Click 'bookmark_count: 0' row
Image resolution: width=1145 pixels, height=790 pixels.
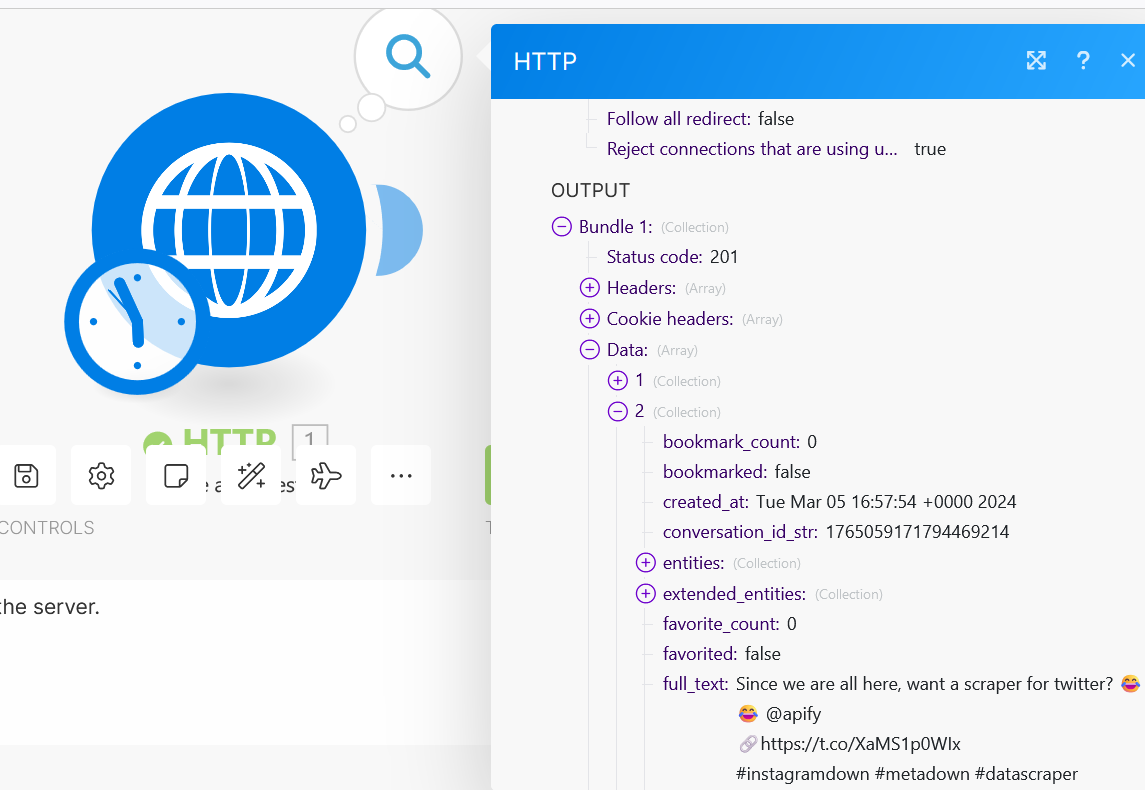pos(739,442)
